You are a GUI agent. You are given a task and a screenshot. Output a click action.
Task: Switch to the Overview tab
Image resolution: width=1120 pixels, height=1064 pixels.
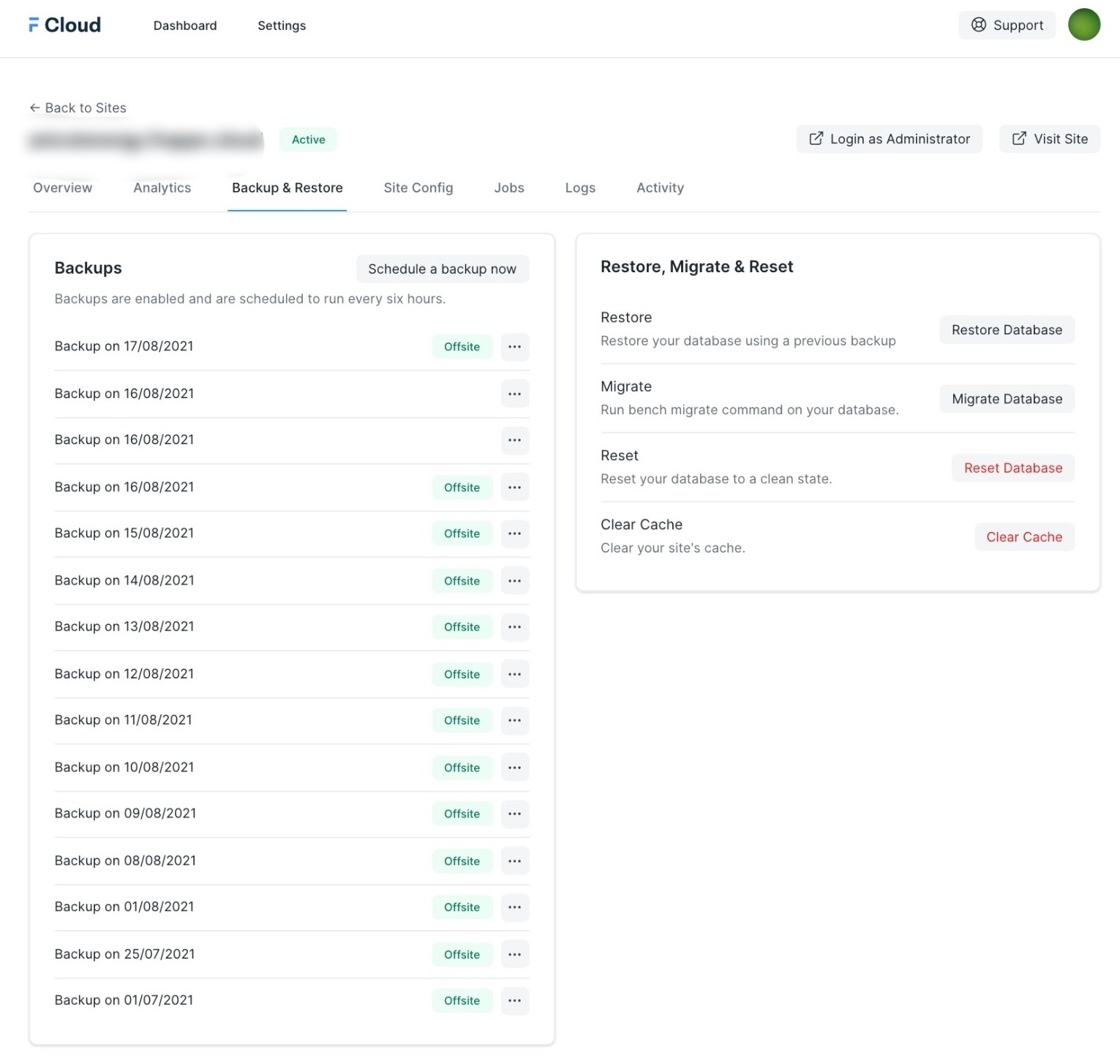63,188
